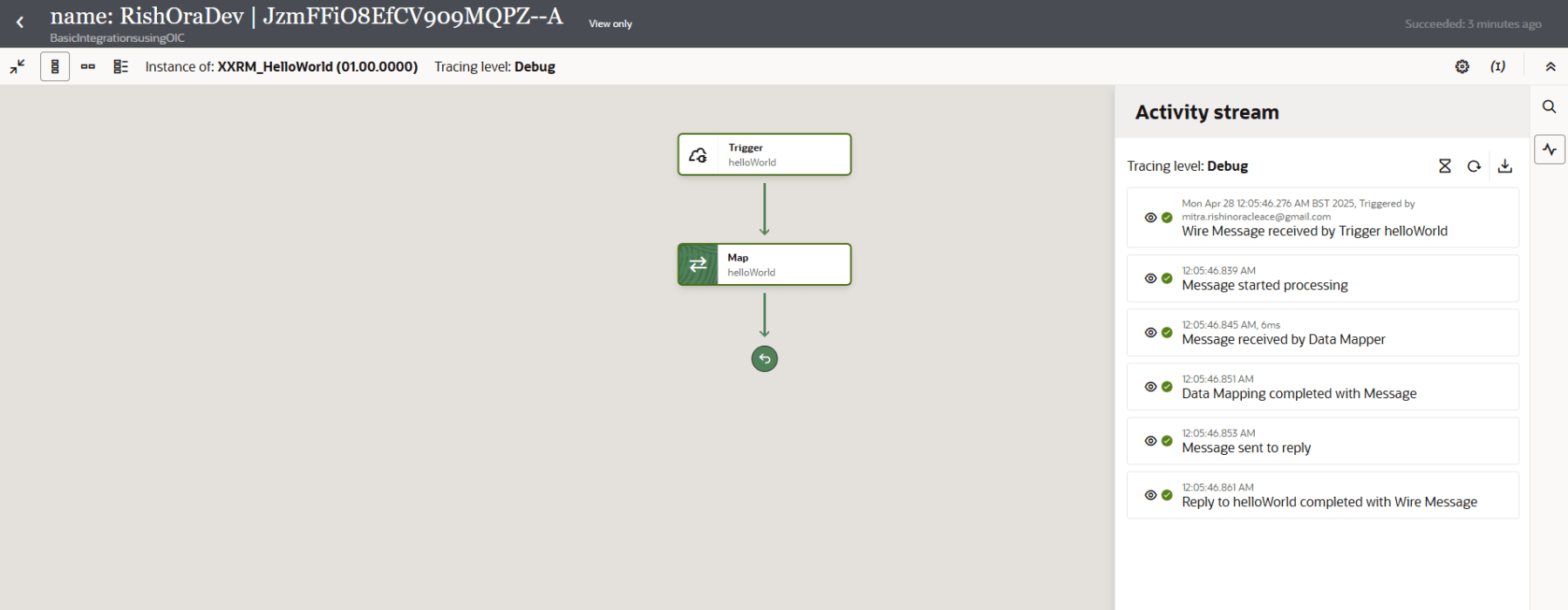Select the Map helloWorld node
This screenshot has width=1568, height=610.
click(x=764, y=265)
